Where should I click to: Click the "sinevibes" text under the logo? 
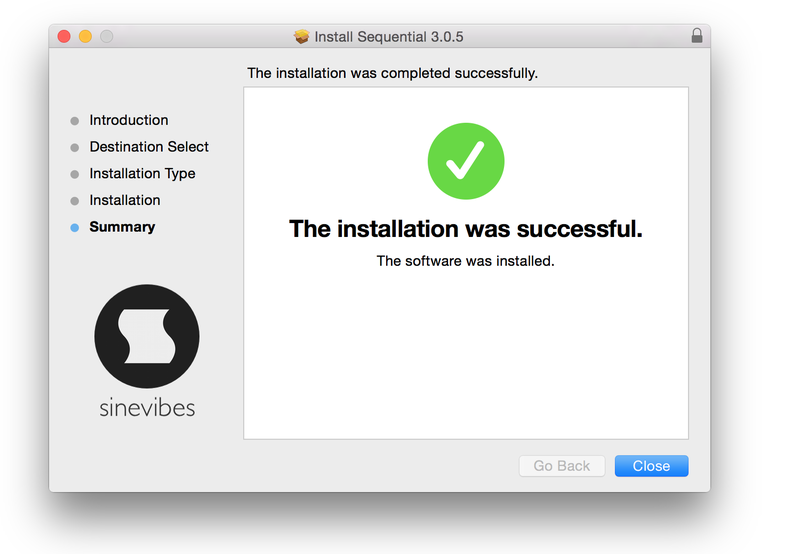[147, 408]
